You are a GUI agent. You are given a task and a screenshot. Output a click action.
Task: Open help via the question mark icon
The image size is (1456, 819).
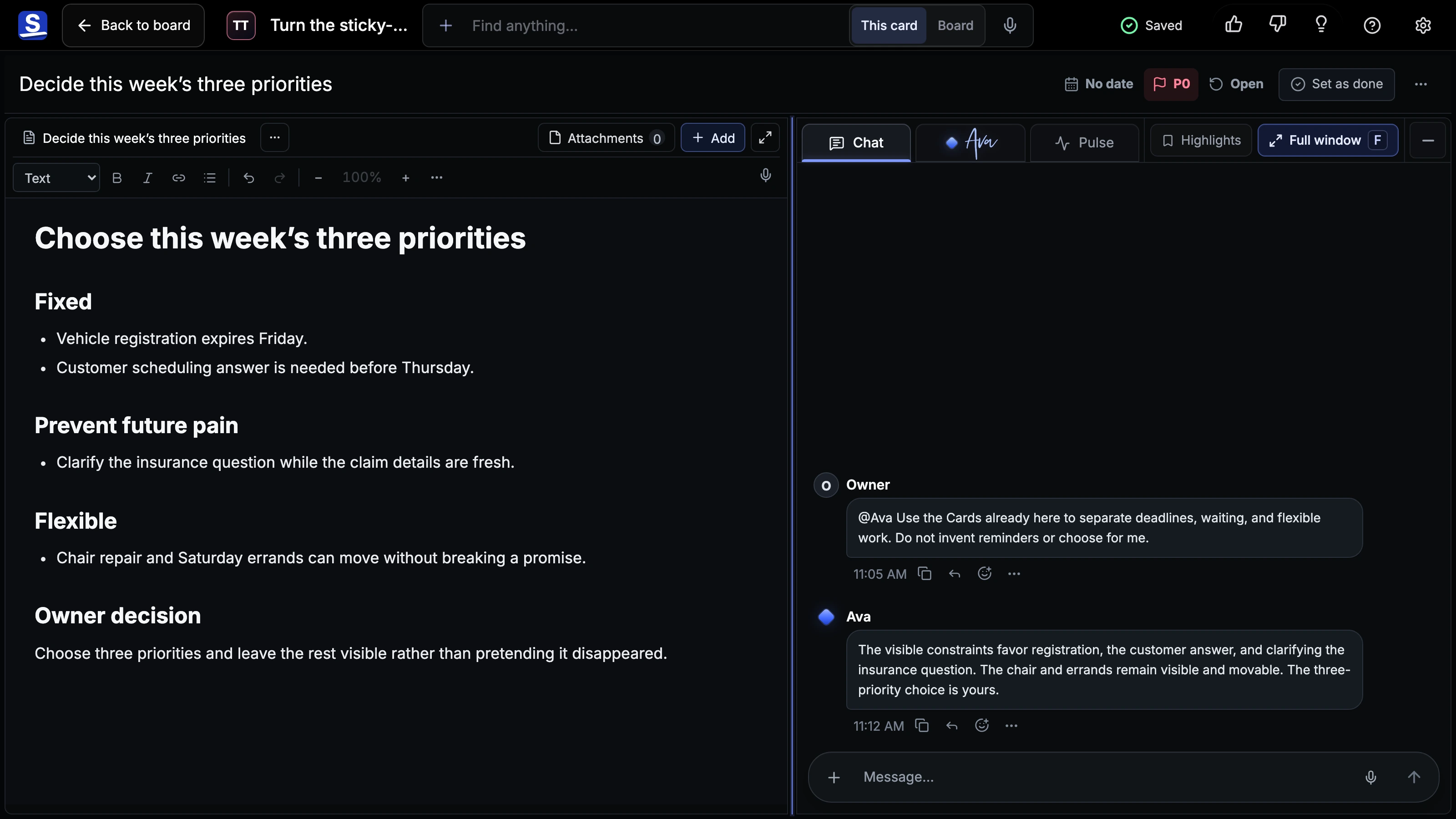coord(1372,25)
